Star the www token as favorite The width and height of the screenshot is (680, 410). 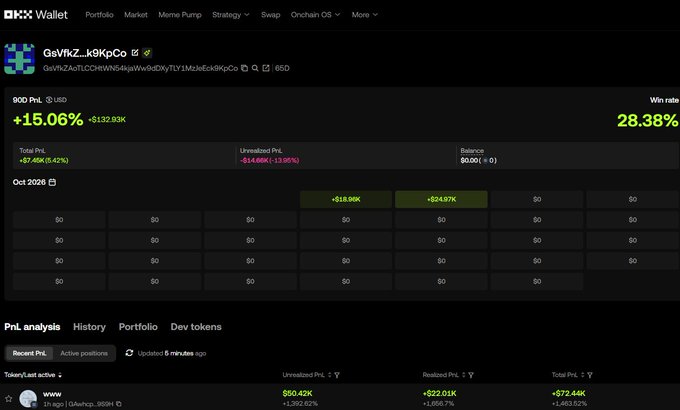(9, 398)
